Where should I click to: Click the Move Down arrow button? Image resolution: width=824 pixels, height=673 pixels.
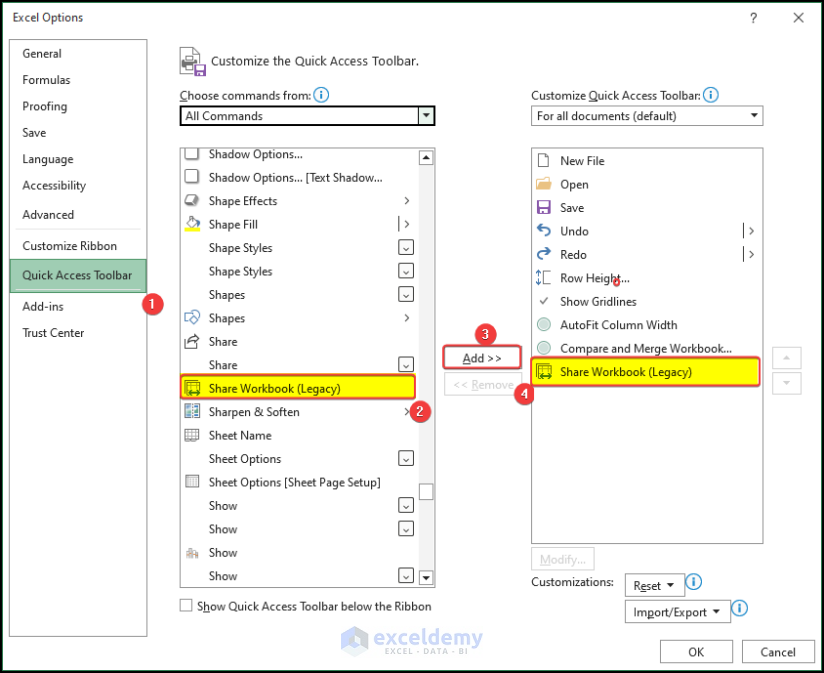click(786, 383)
